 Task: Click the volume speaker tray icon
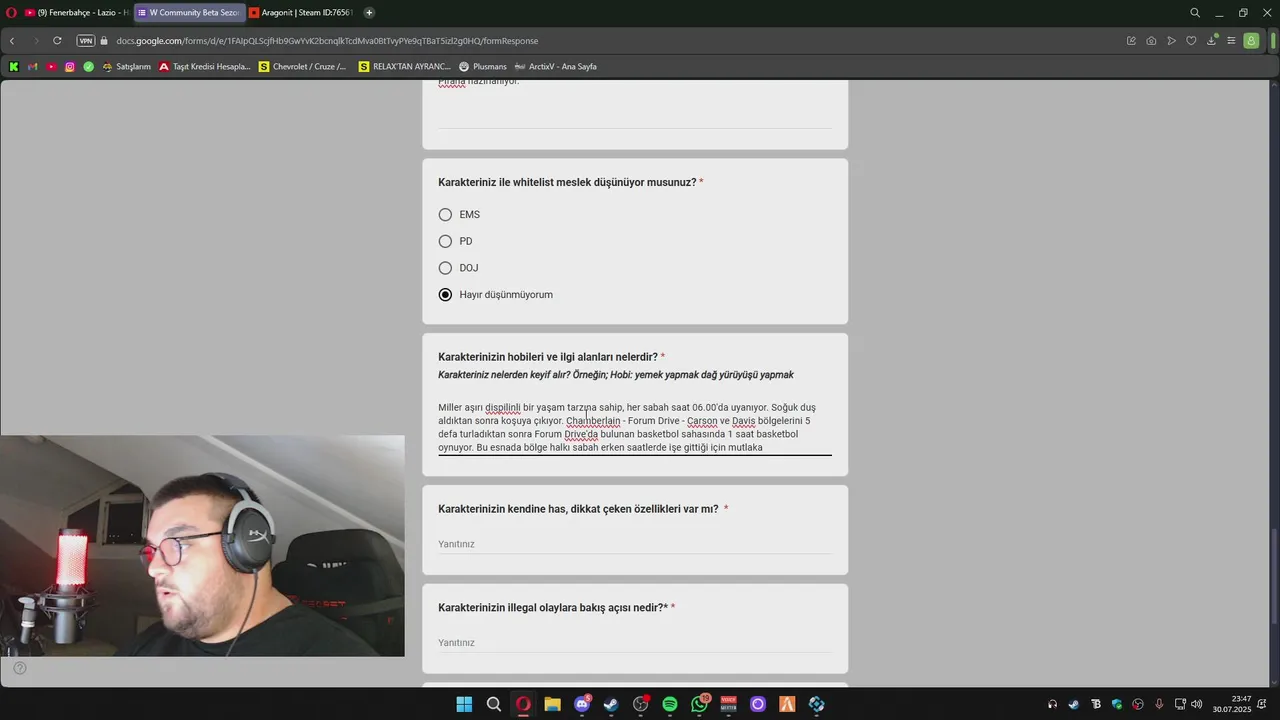tap(1197, 704)
